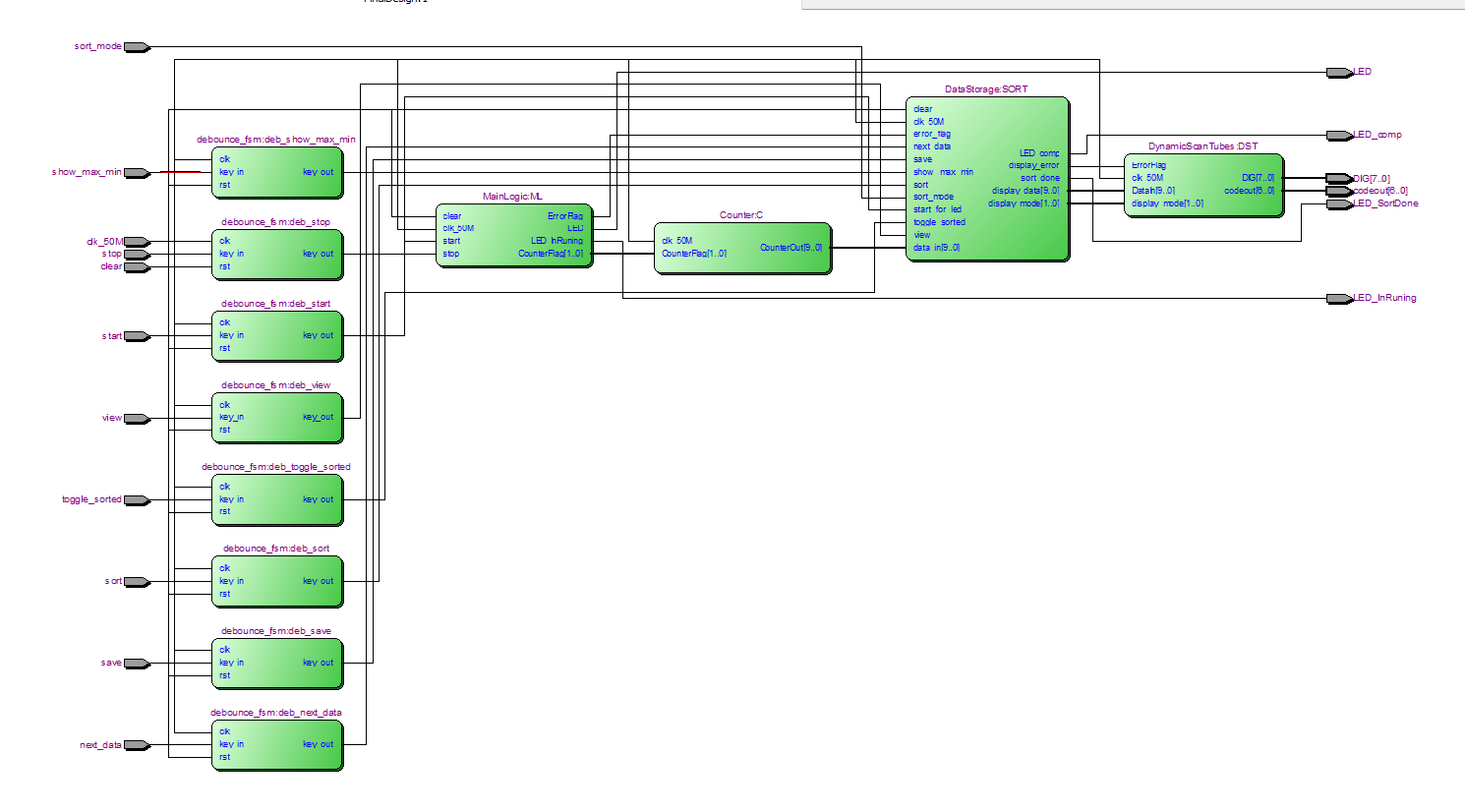Click data_in[9..0] port on DataStorage
Screen dimensions: 1465x812
(936, 248)
